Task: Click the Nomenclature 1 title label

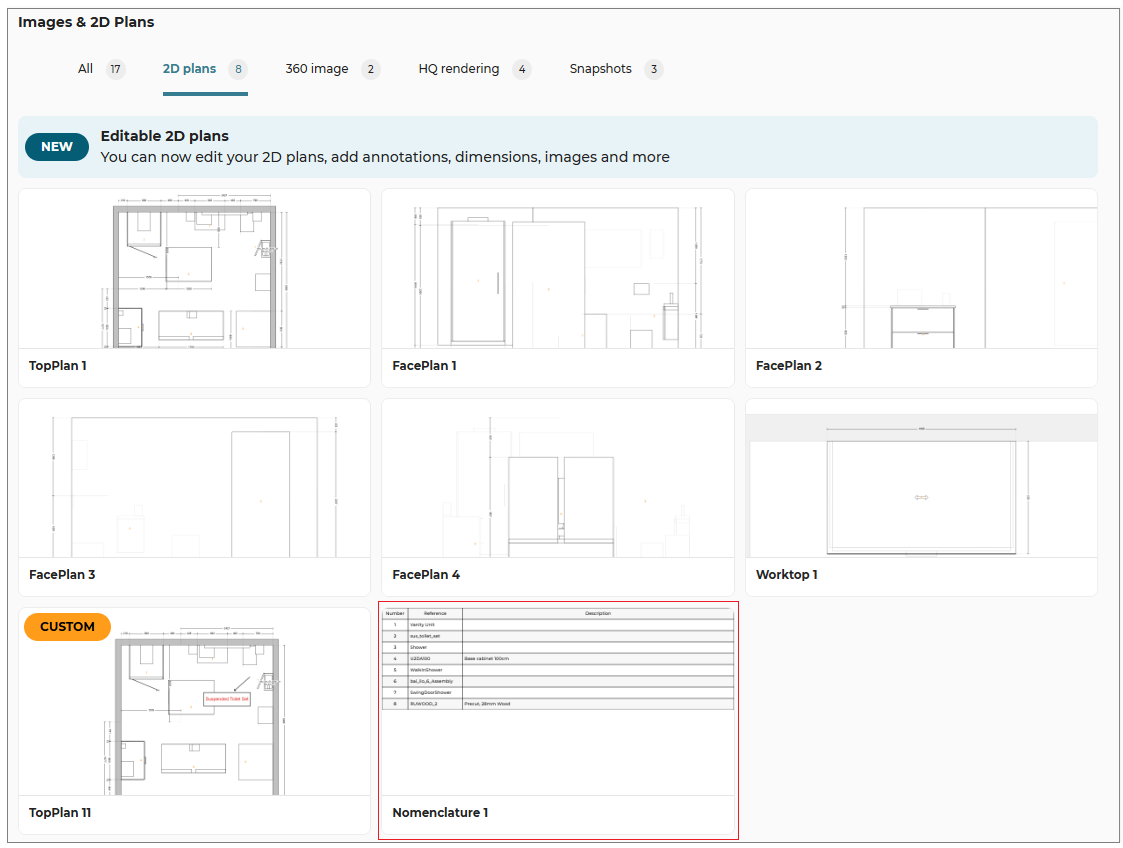Action: pos(440,813)
